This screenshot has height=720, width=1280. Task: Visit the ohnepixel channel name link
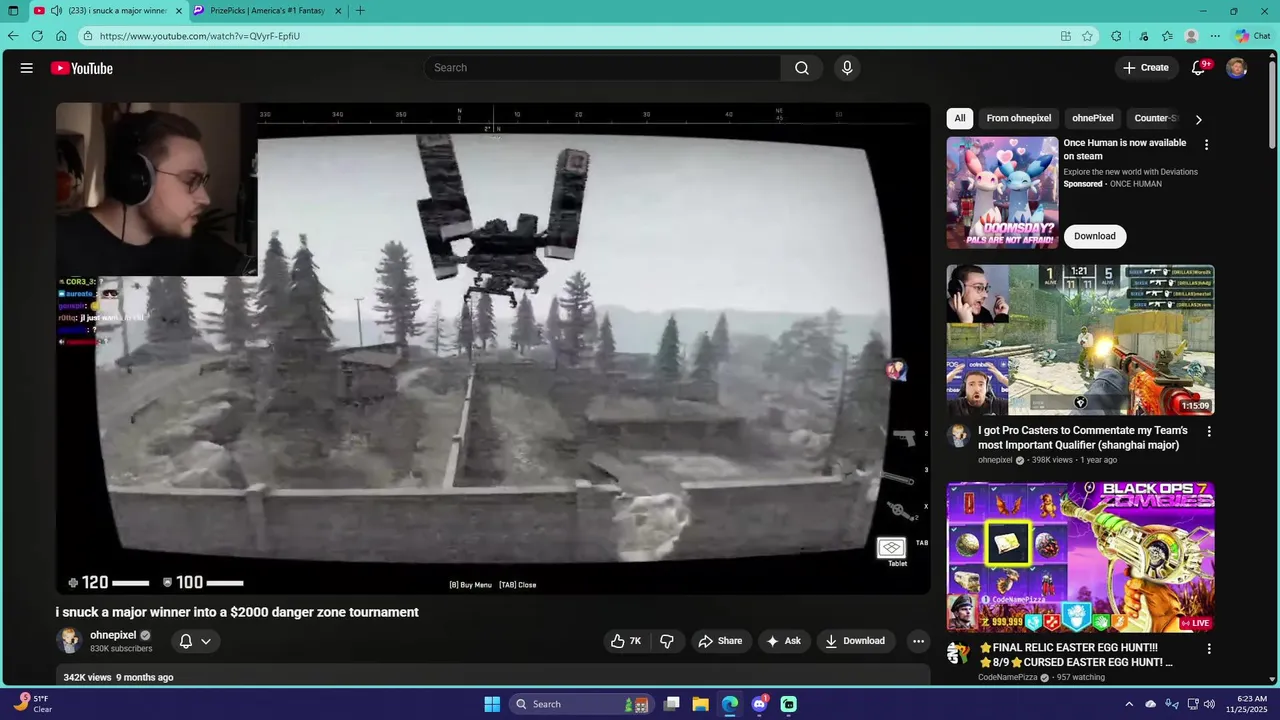click(x=113, y=635)
